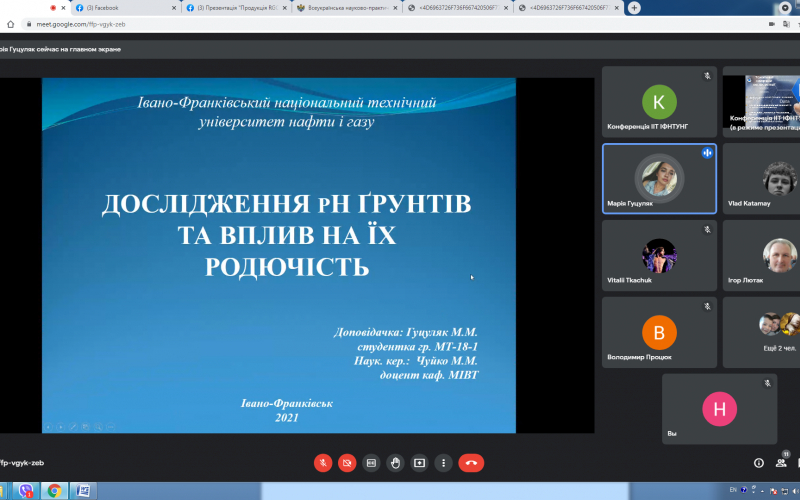
Task: Open the Viber taskbar icon
Action: (26, 491)
